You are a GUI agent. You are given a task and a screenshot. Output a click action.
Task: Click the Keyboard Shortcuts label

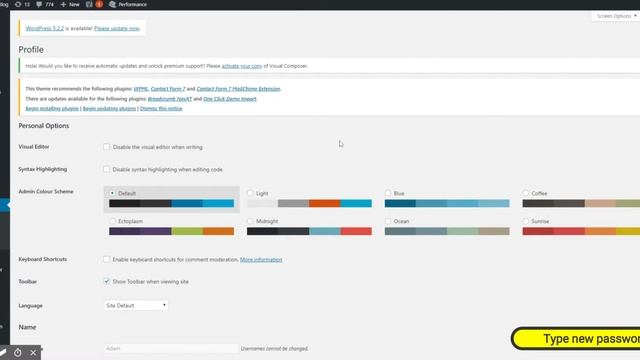click(42, 259)
